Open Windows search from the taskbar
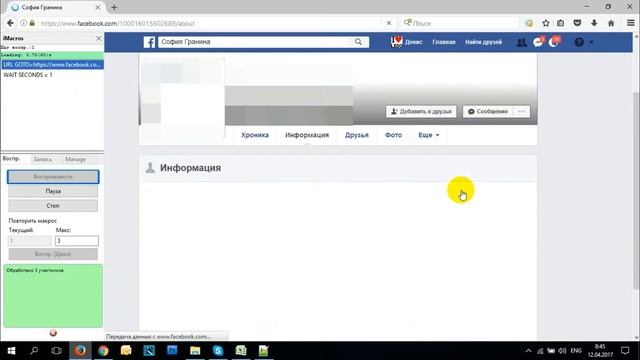 [x=34, y=351]
